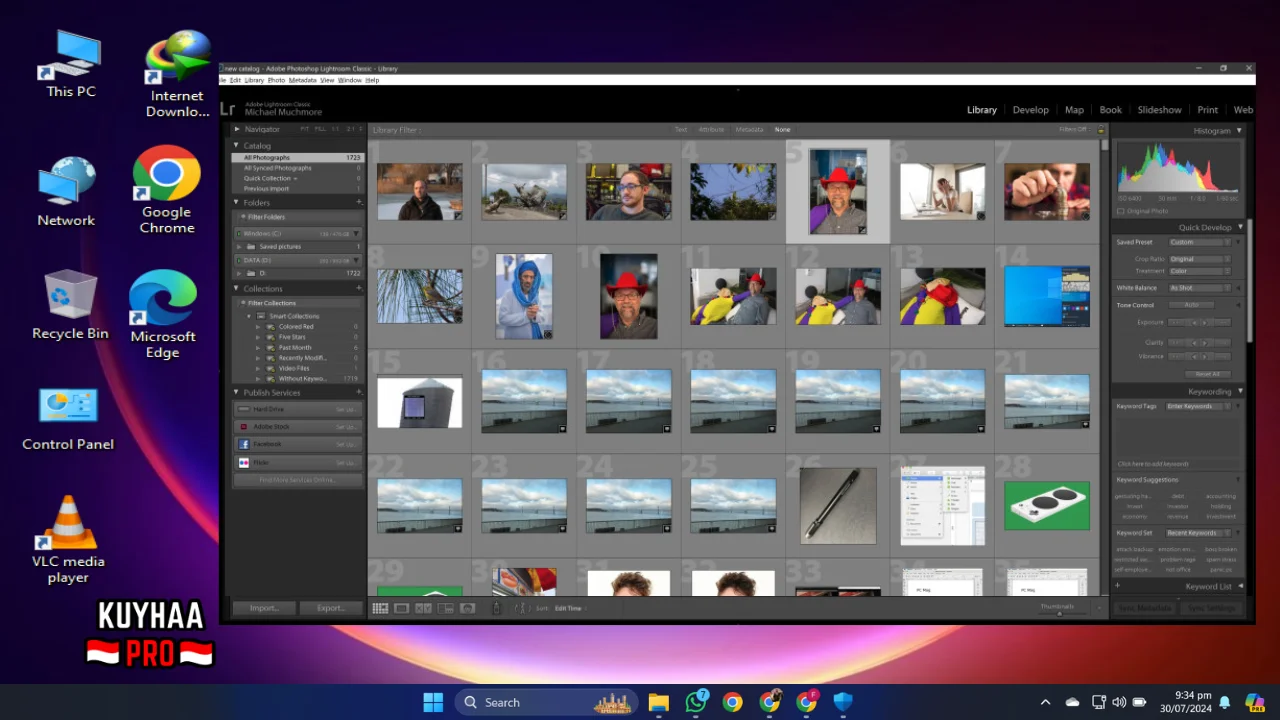Viewport: 1280px width, 720px height.
Task: Open the Metadata menu in the menu bar
Action: tap(302, 80)
